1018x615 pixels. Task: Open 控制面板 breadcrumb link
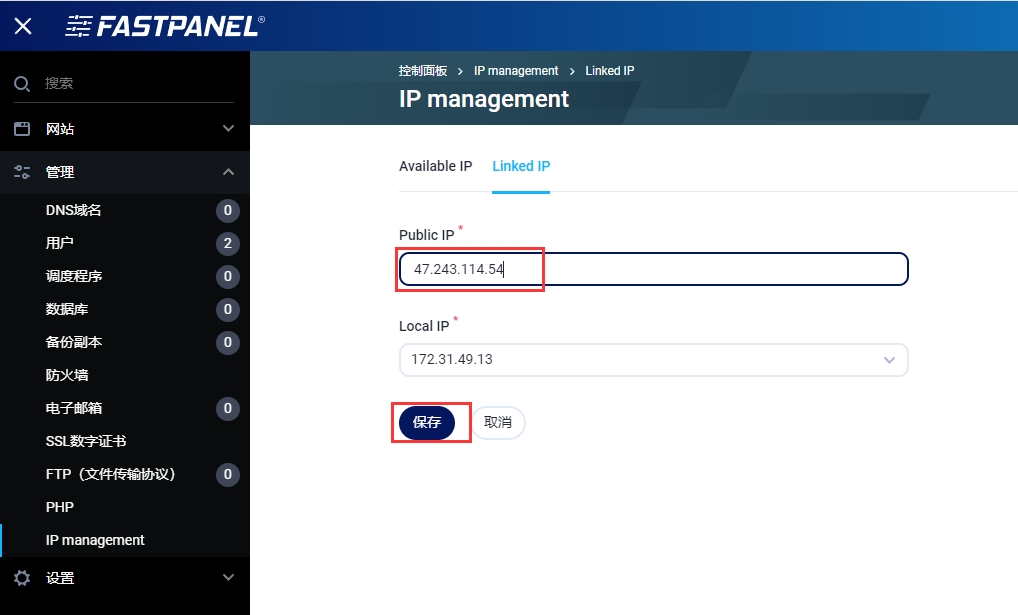pos(423,71)
